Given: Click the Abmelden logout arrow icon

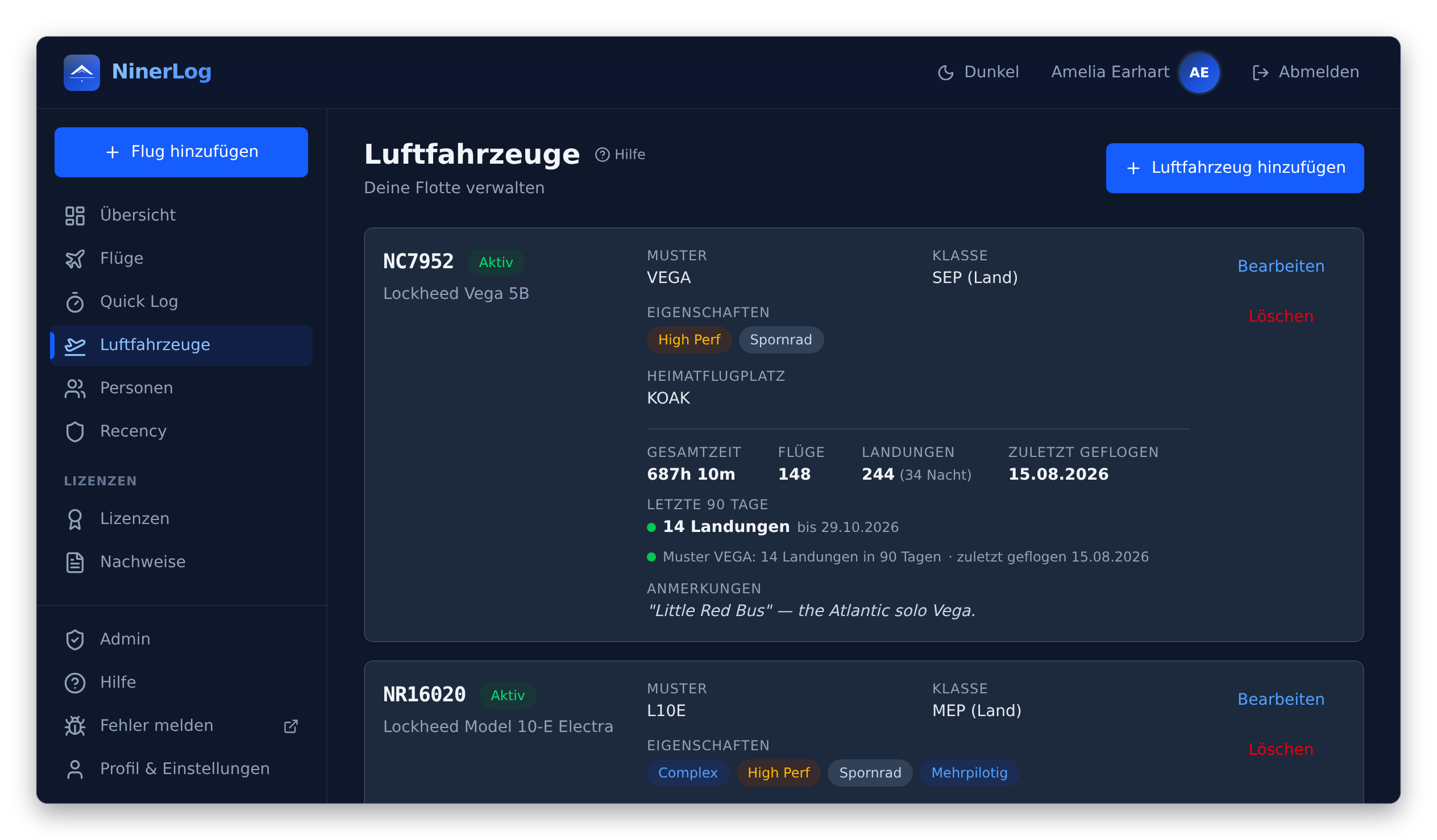Looking at the screenshot, I should pyautogui.click(x=1260, y=72).
